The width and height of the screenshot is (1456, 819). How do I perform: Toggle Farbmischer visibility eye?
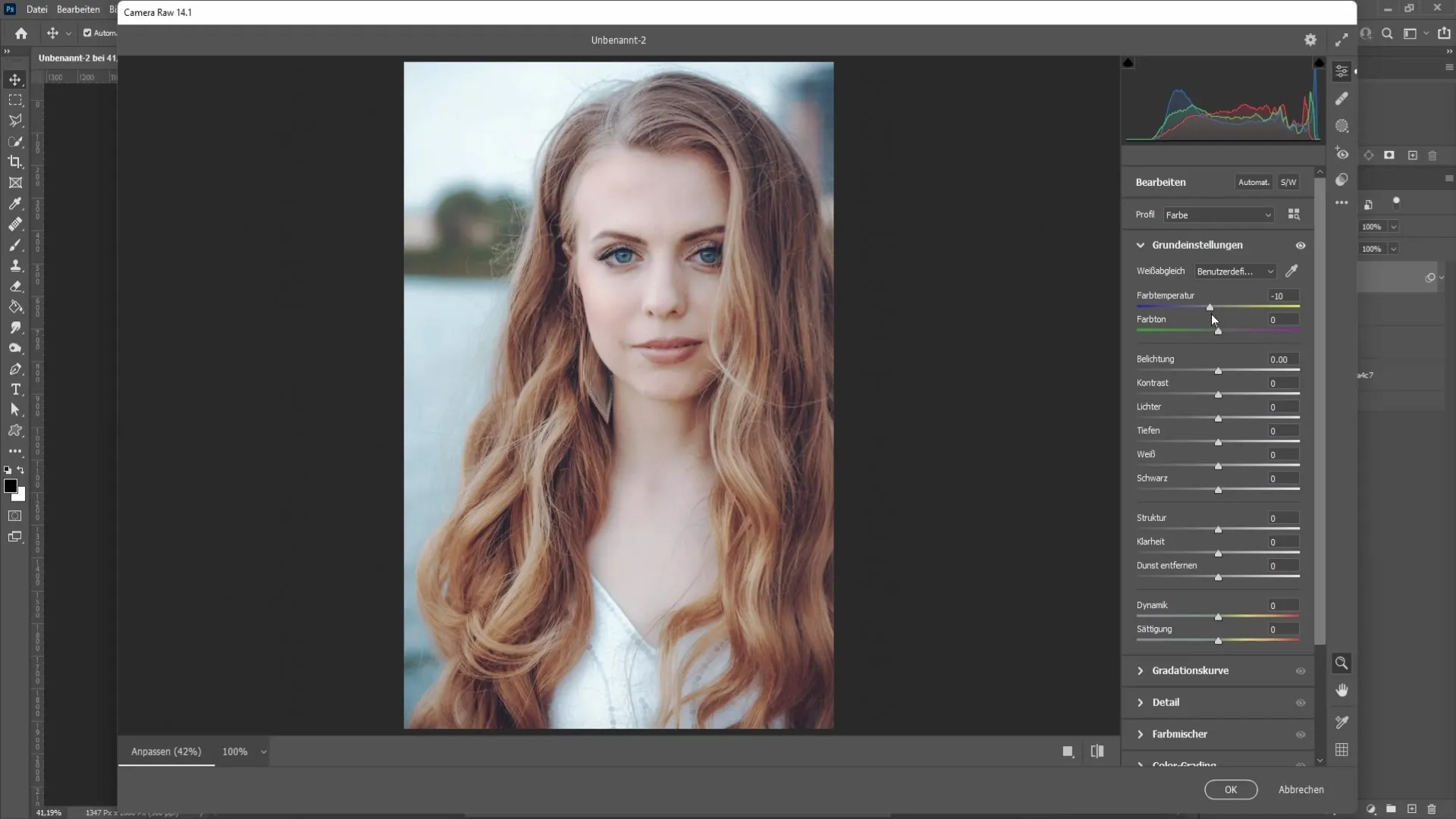tap(1301, 735)
